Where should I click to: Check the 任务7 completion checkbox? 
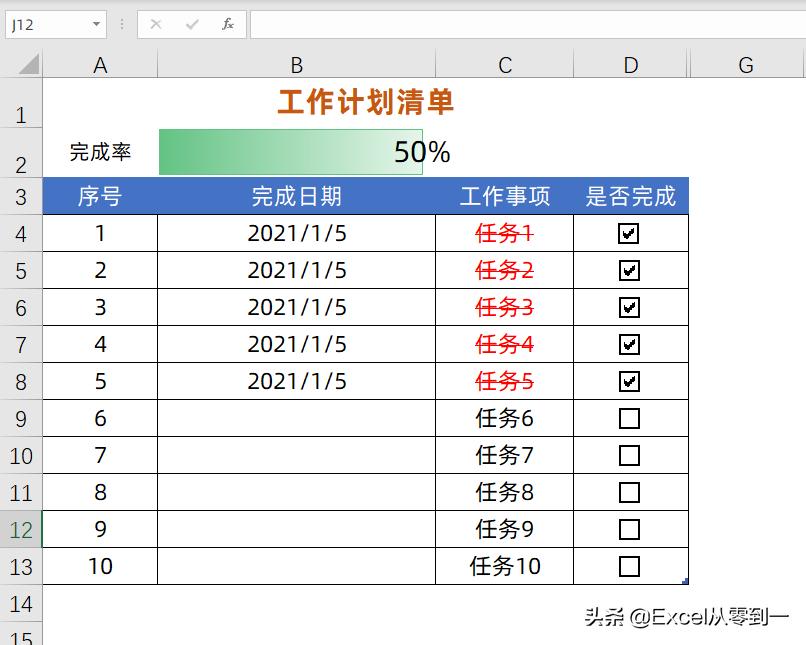[630, 455]
